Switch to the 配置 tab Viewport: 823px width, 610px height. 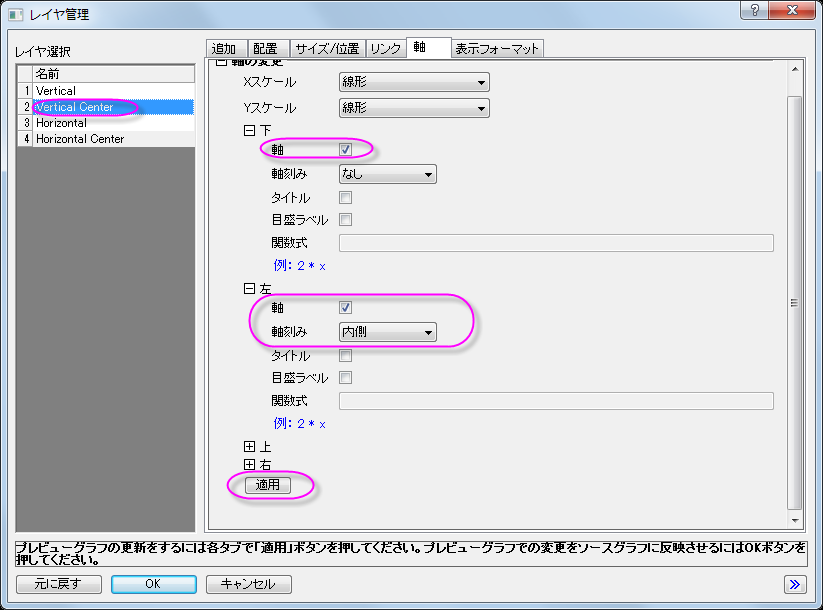(268, 49)
